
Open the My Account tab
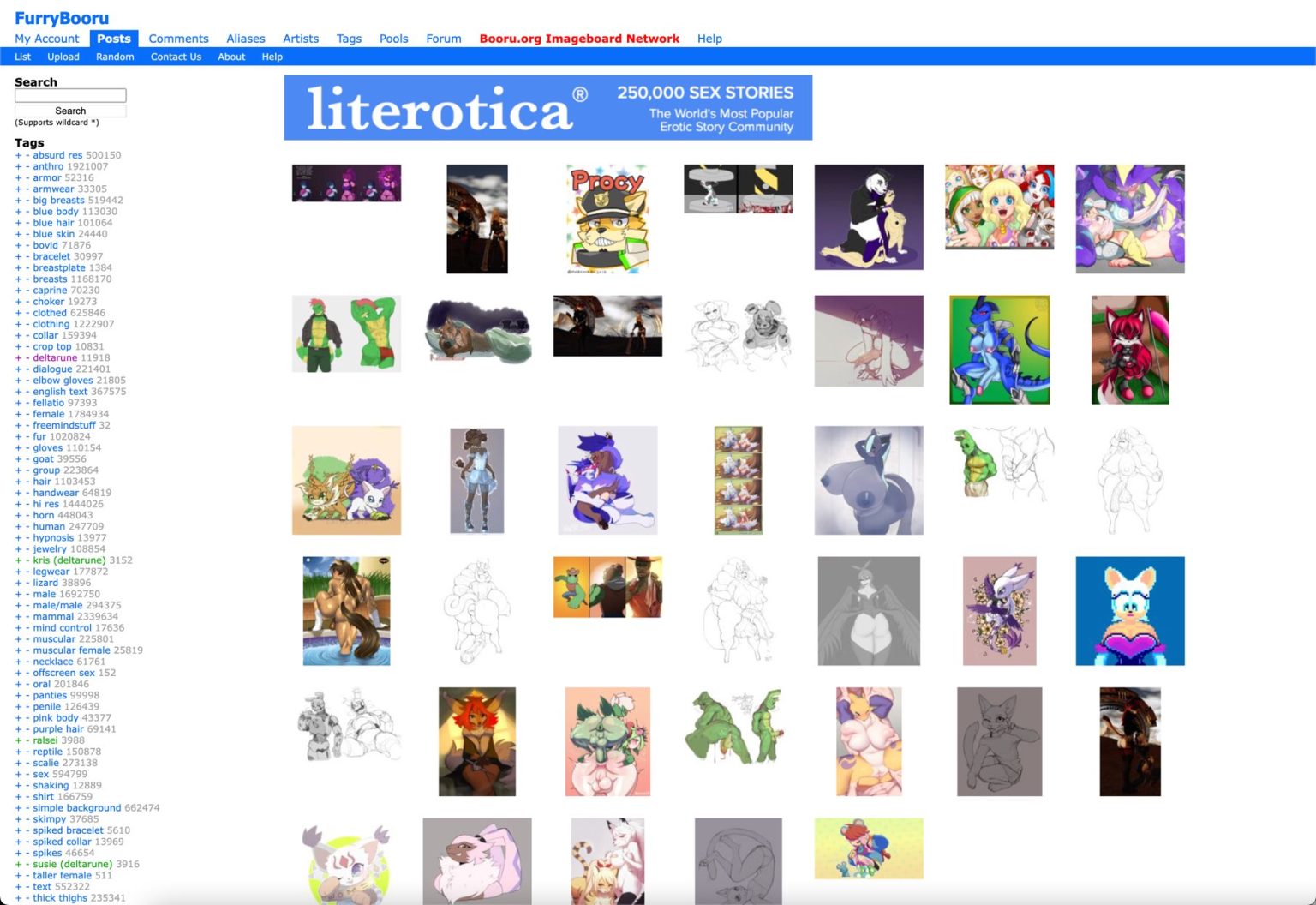[x=46, y=39]
